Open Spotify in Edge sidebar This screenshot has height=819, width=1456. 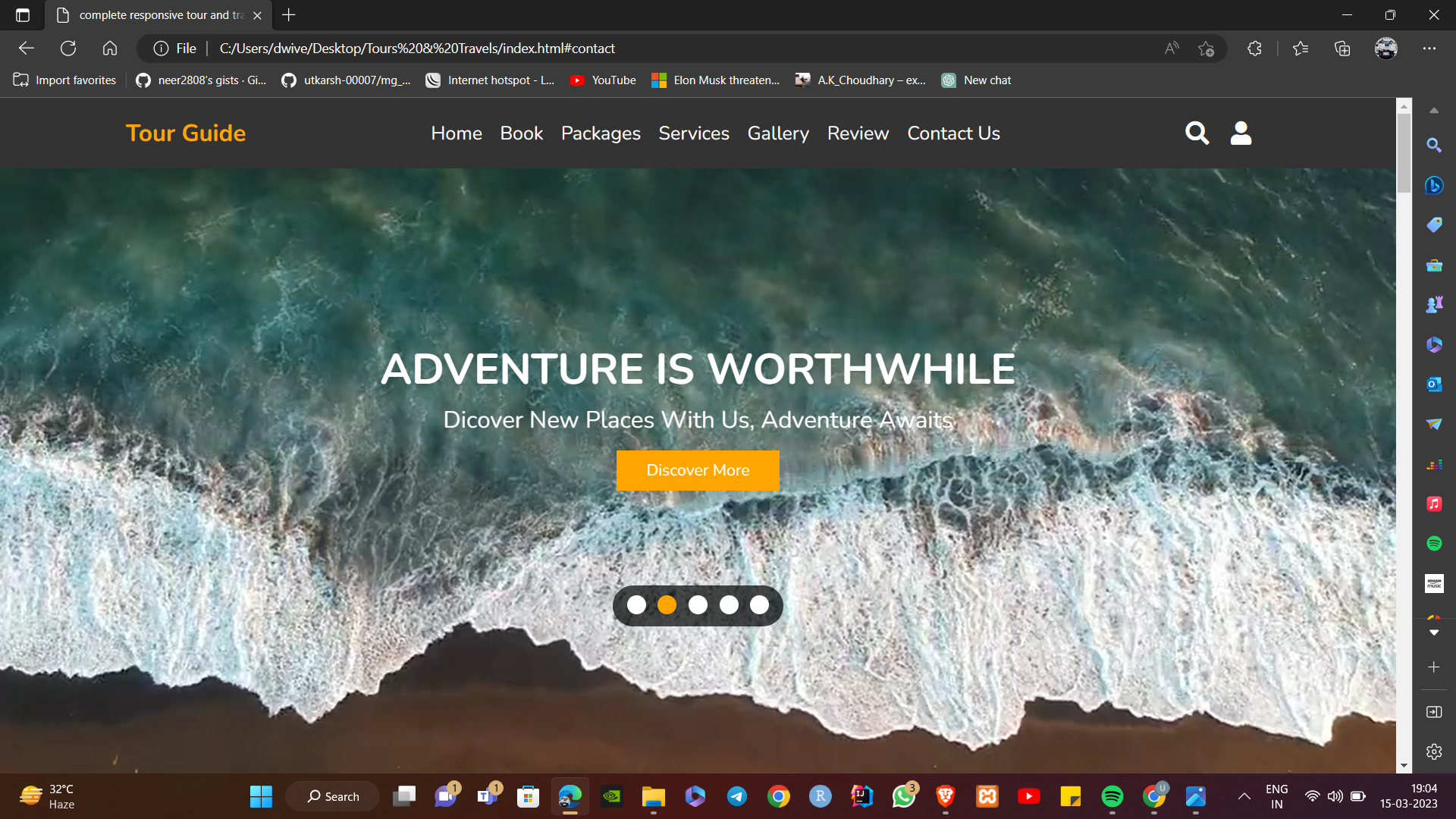(1433, 544)
